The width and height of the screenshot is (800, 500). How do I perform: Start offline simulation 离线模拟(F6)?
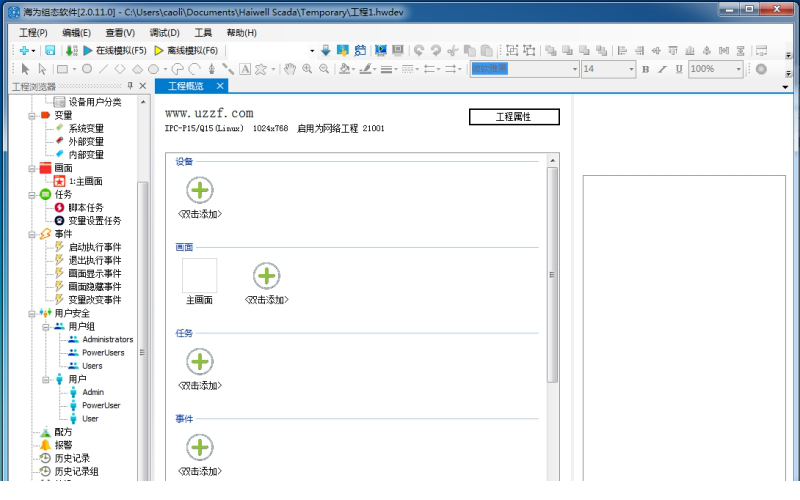coord(186,51)
